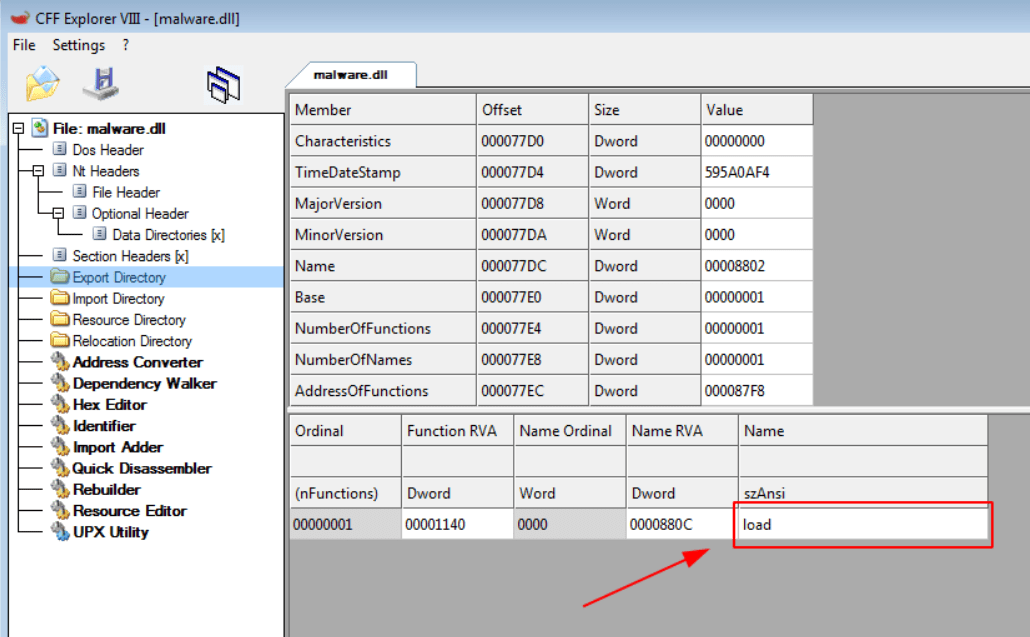Open the Hex Editor tool

point(110,405)
